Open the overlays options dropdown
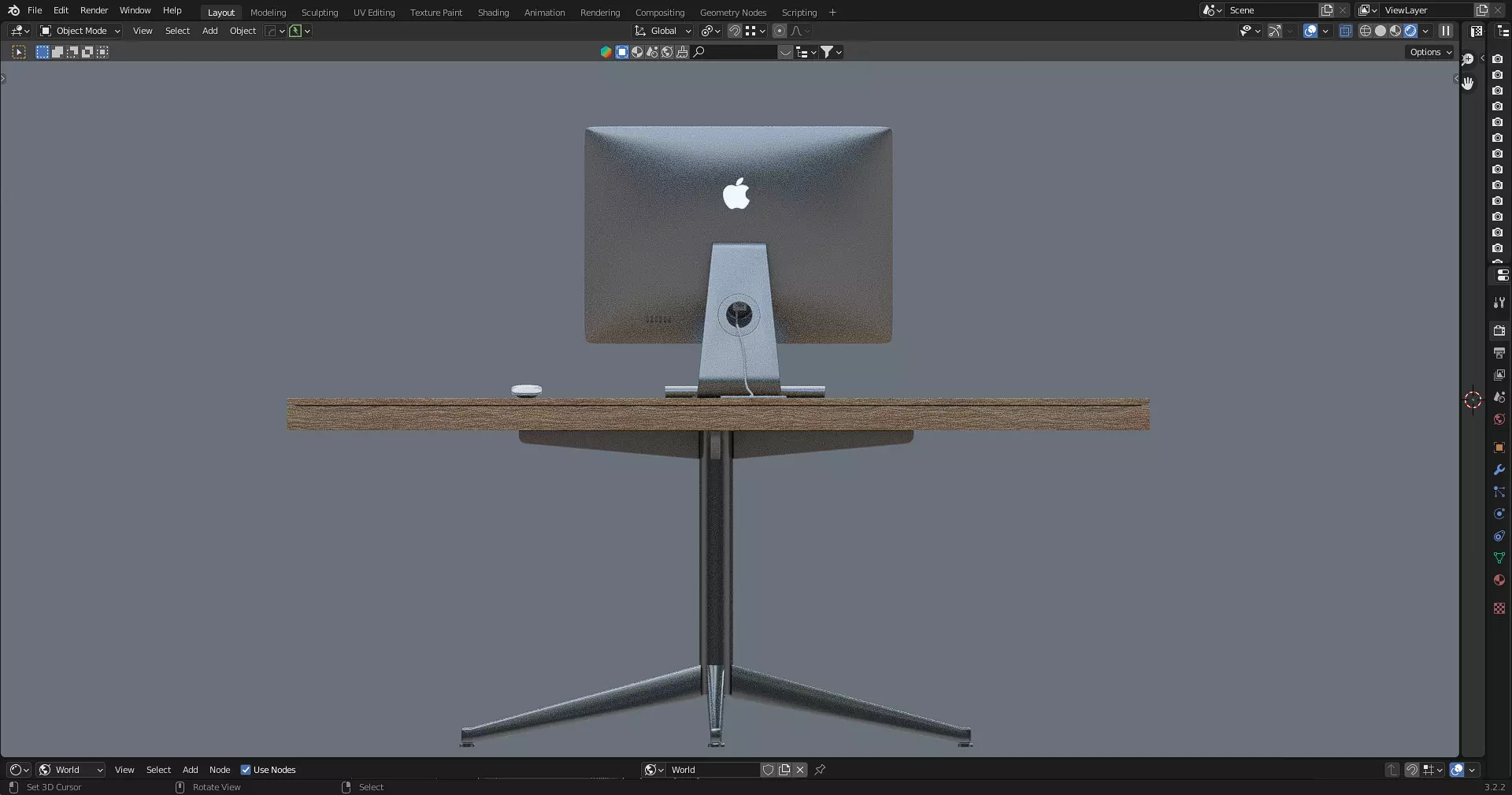 coord(1325,31)
